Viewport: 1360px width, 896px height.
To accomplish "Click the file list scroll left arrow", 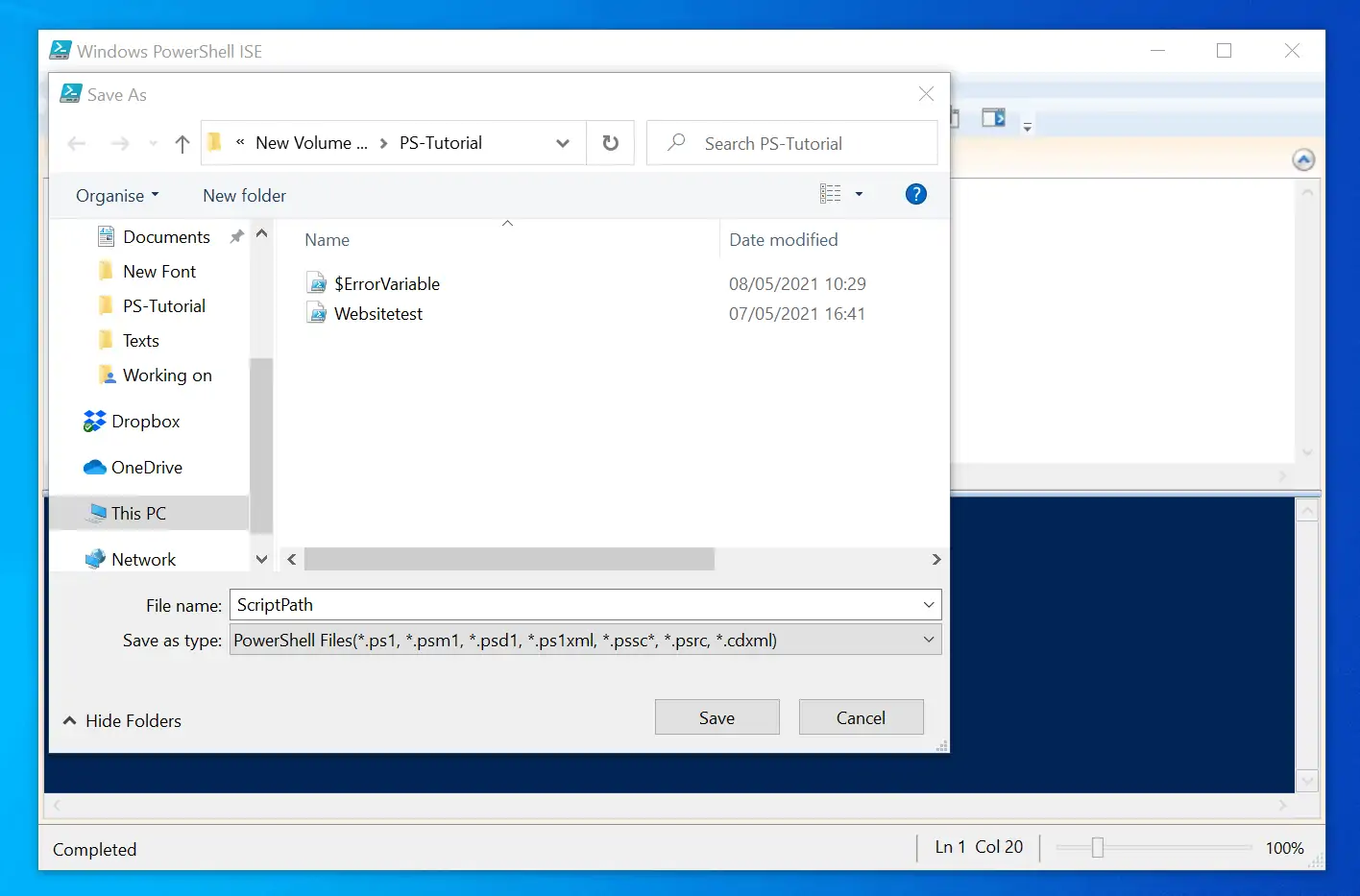I will click(x=292, y=559).
